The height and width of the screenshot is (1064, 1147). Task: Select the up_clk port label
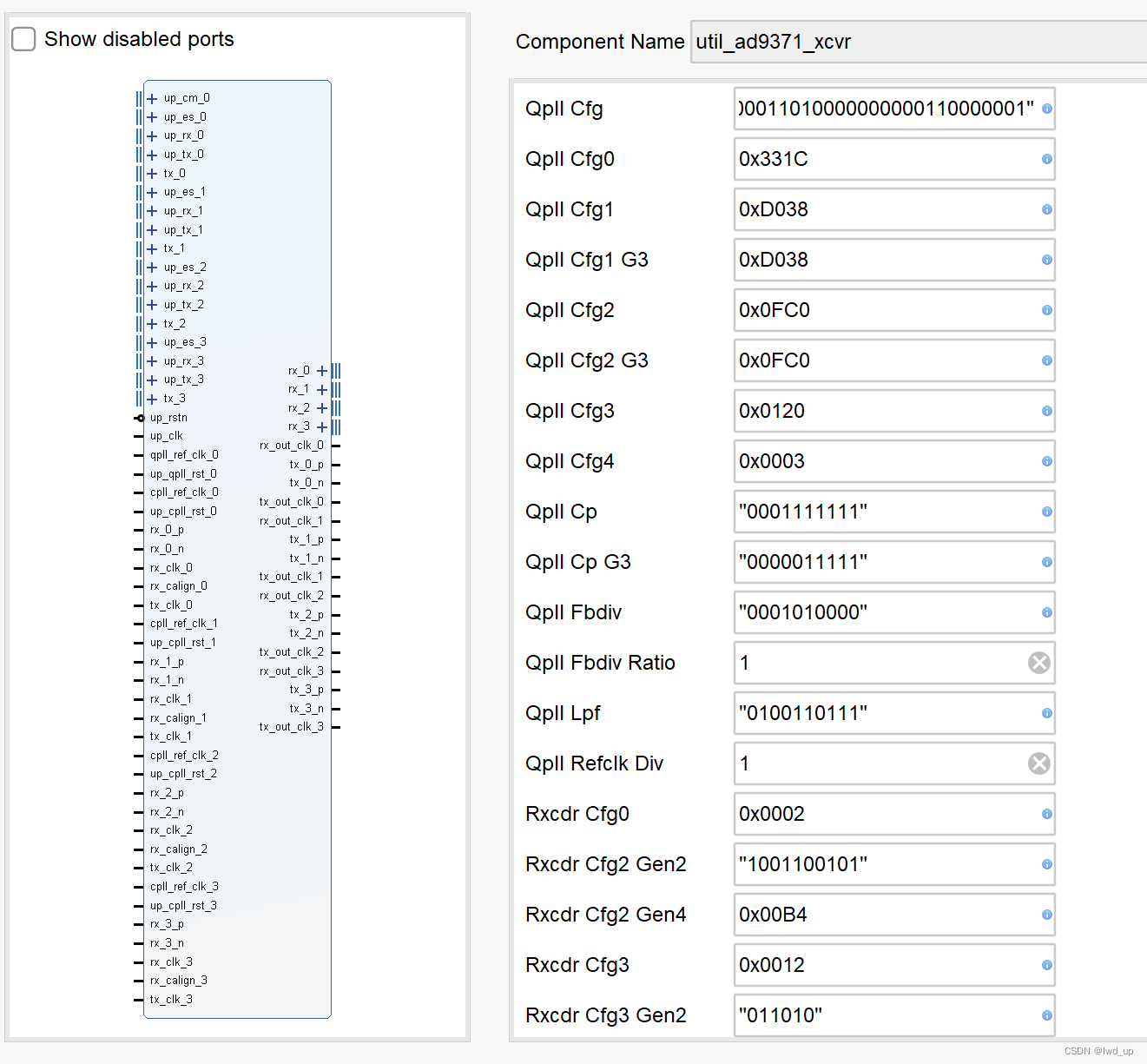(x=167, y=436)
